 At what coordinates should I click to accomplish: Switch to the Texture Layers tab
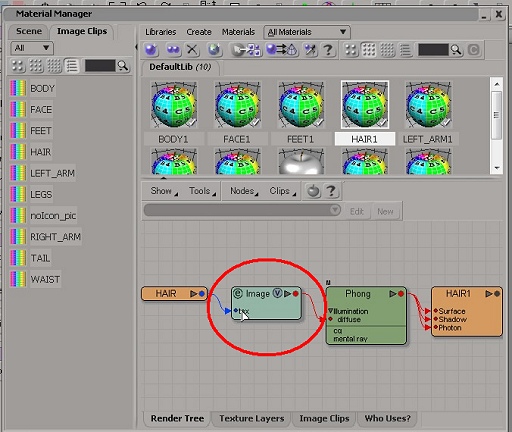[252, 418]
